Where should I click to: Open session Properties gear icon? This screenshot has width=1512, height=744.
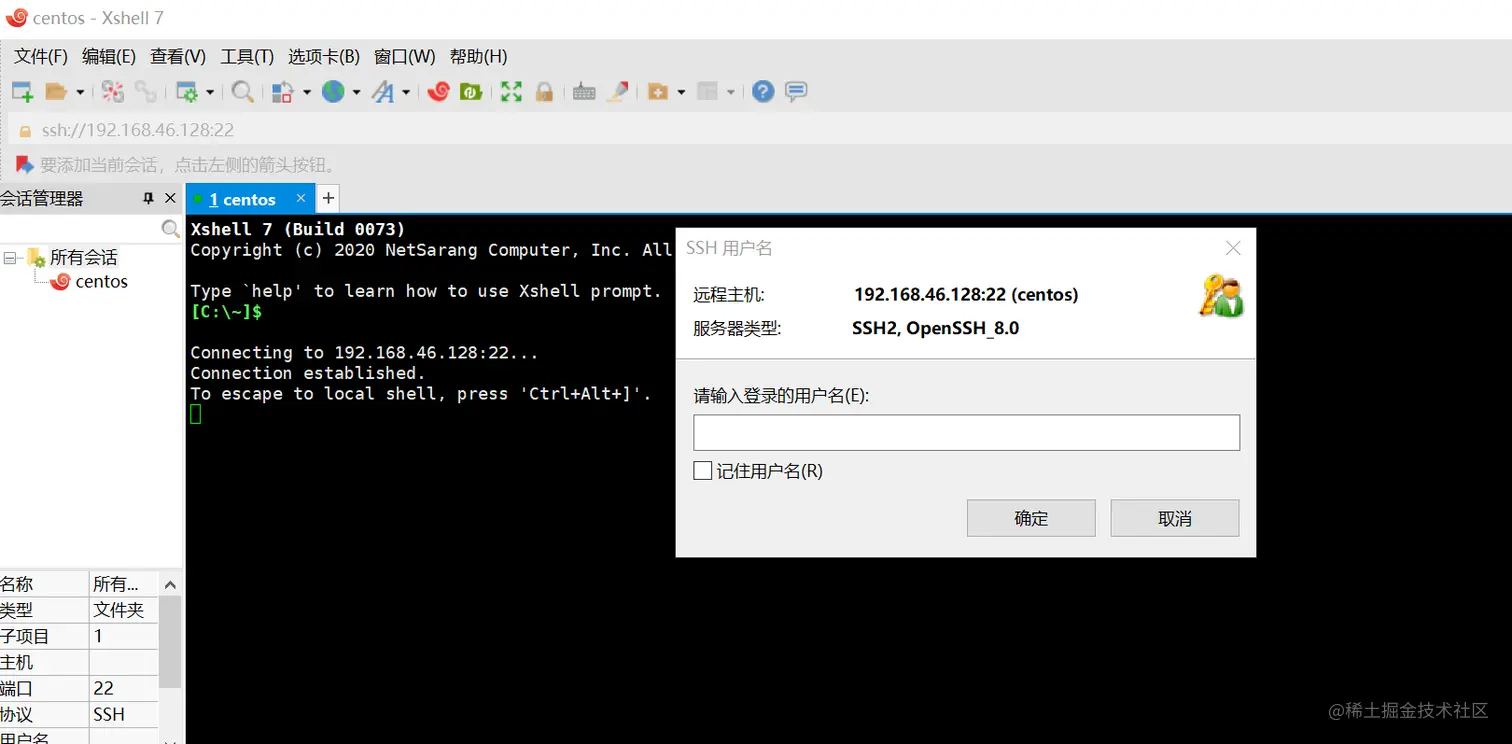pyautogui.click(x=187, y=92)
